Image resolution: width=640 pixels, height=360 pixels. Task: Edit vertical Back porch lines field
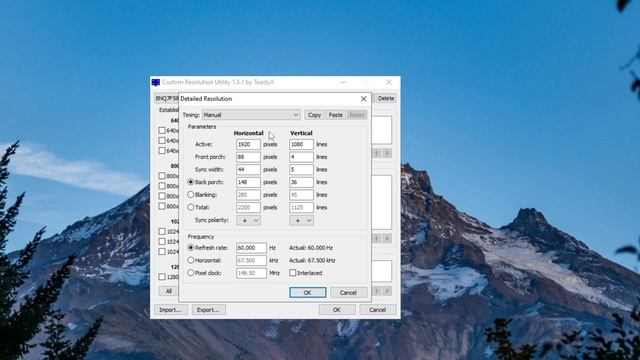point(301,182)
